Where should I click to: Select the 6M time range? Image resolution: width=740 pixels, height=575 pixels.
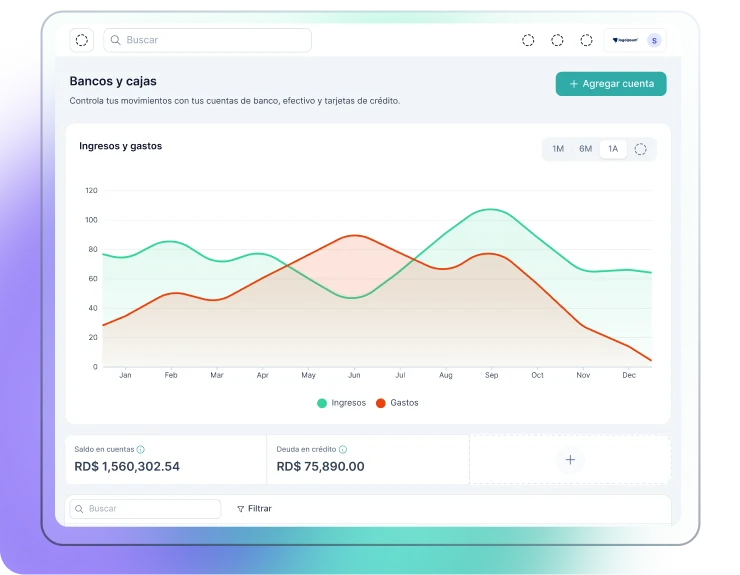pyautogui.click(x=585, y=149)
